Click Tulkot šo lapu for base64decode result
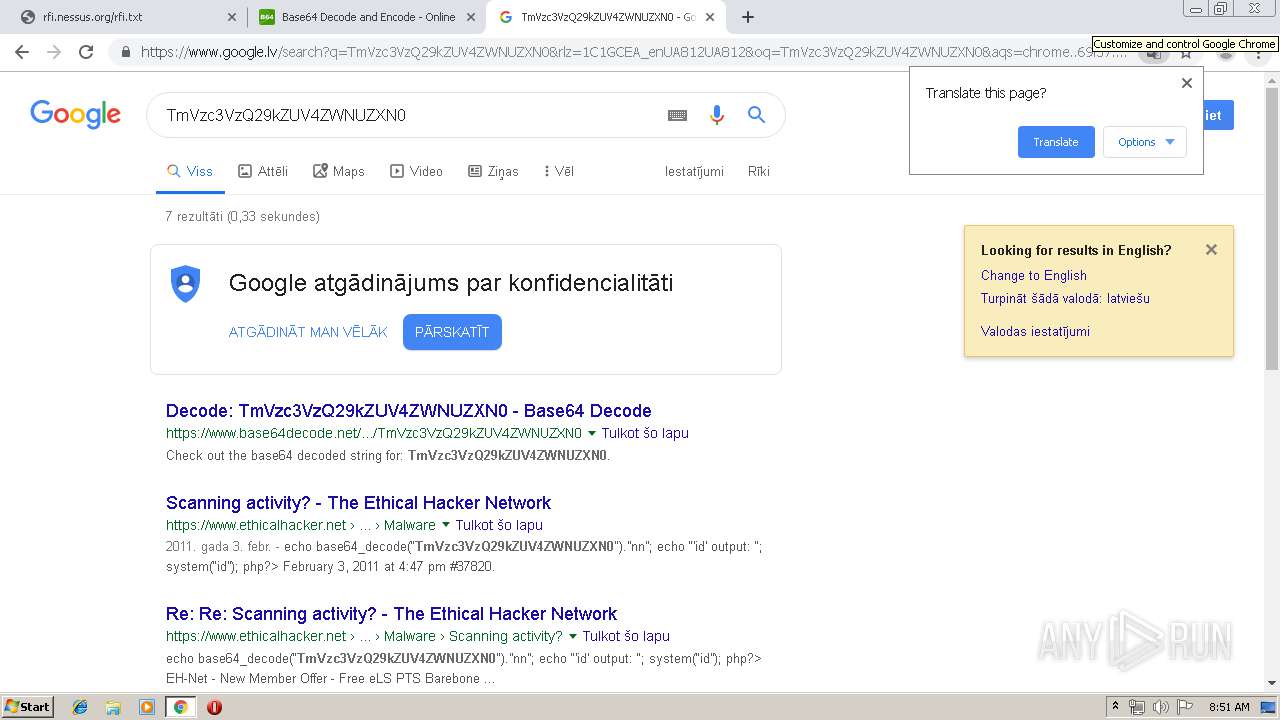The image size is (1280, 720). coord(645,434)
